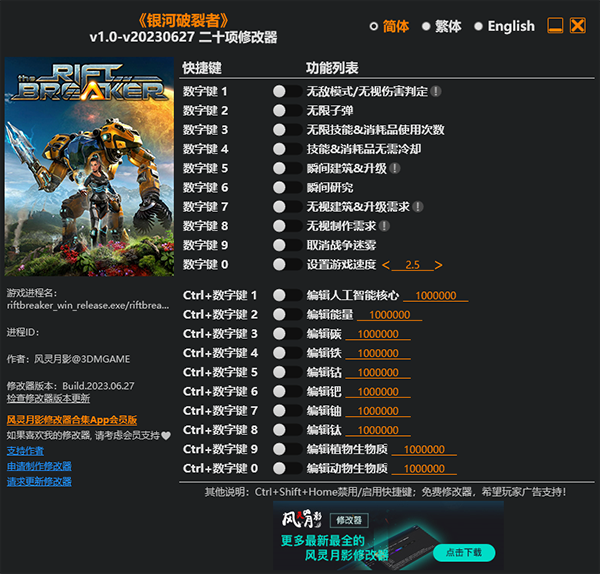Edit 编辑钛 value field
Viewport: 600px width, 574px height.
pyautogui.click(x=378, y=430)
